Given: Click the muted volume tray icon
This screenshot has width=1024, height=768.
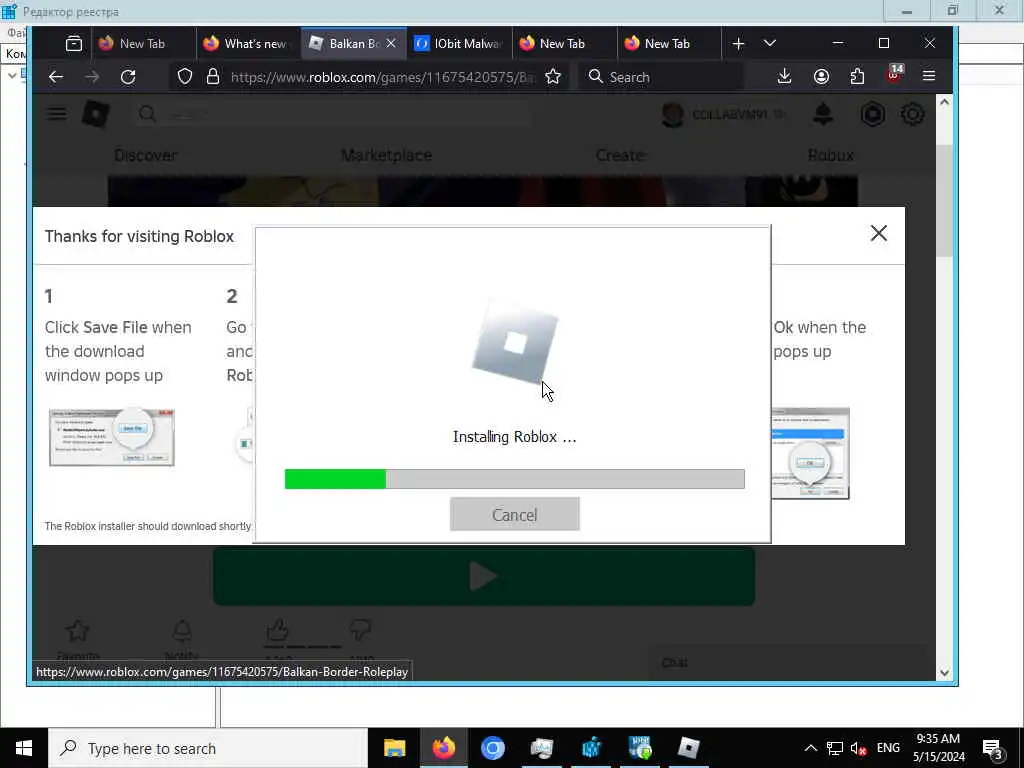Looking at the screenshot, I should tap(859, 748).
